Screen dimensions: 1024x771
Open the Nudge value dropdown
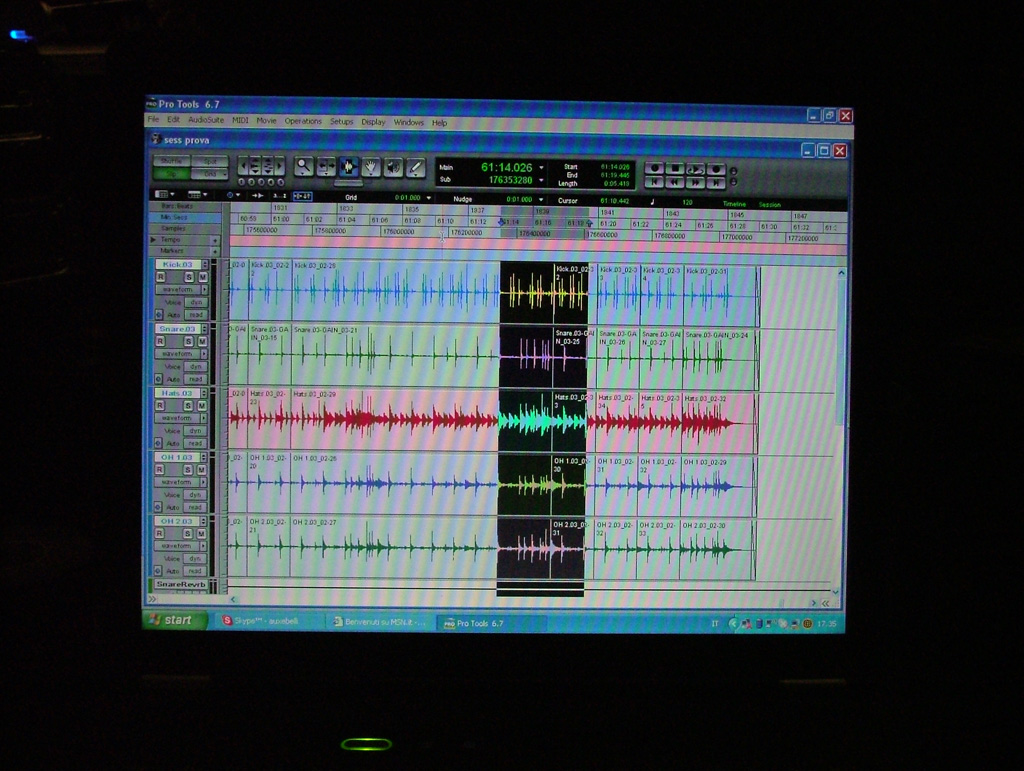point(541,198)
